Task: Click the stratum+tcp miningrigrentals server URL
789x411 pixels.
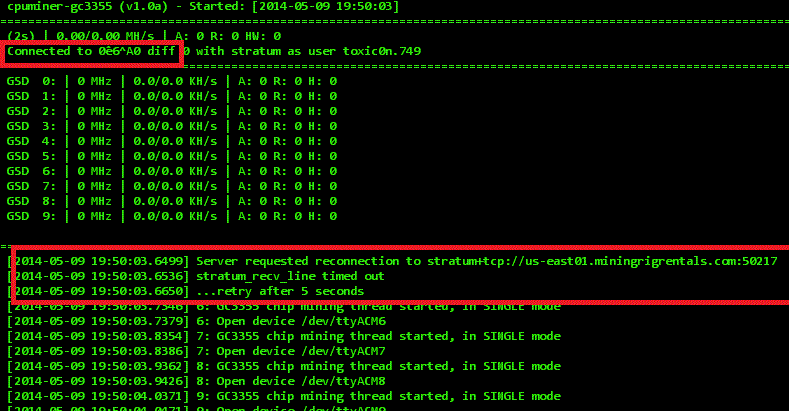Action: click(x=602, y=261)
